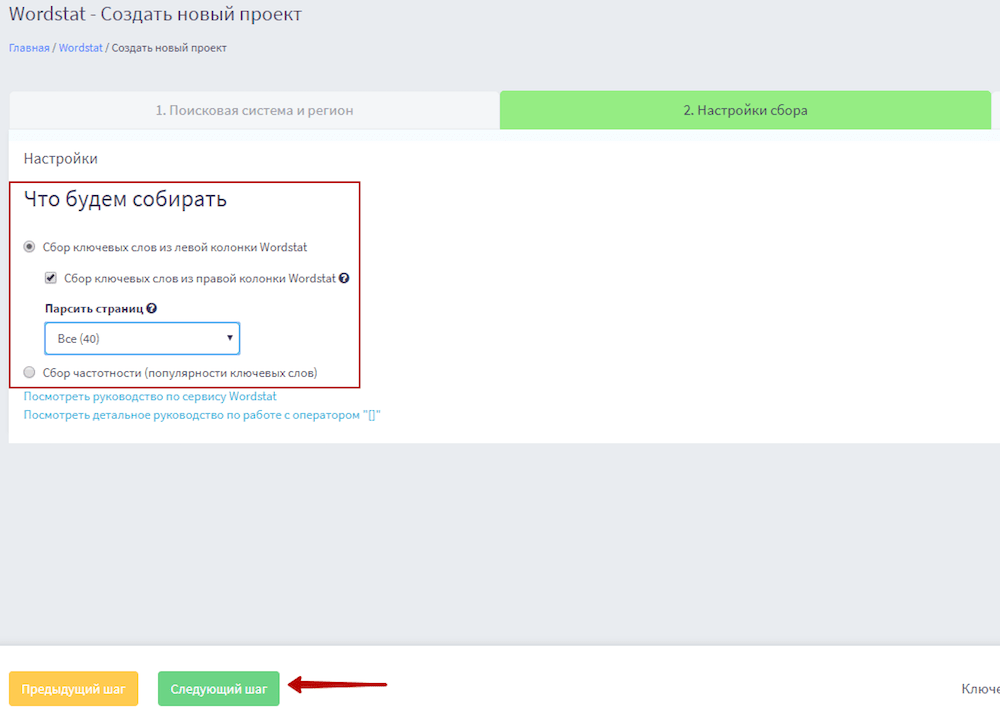Select radio Сбор ключевых слов из левой колонки
Screen dimensions: 1000x712
(x=29, y=246)
